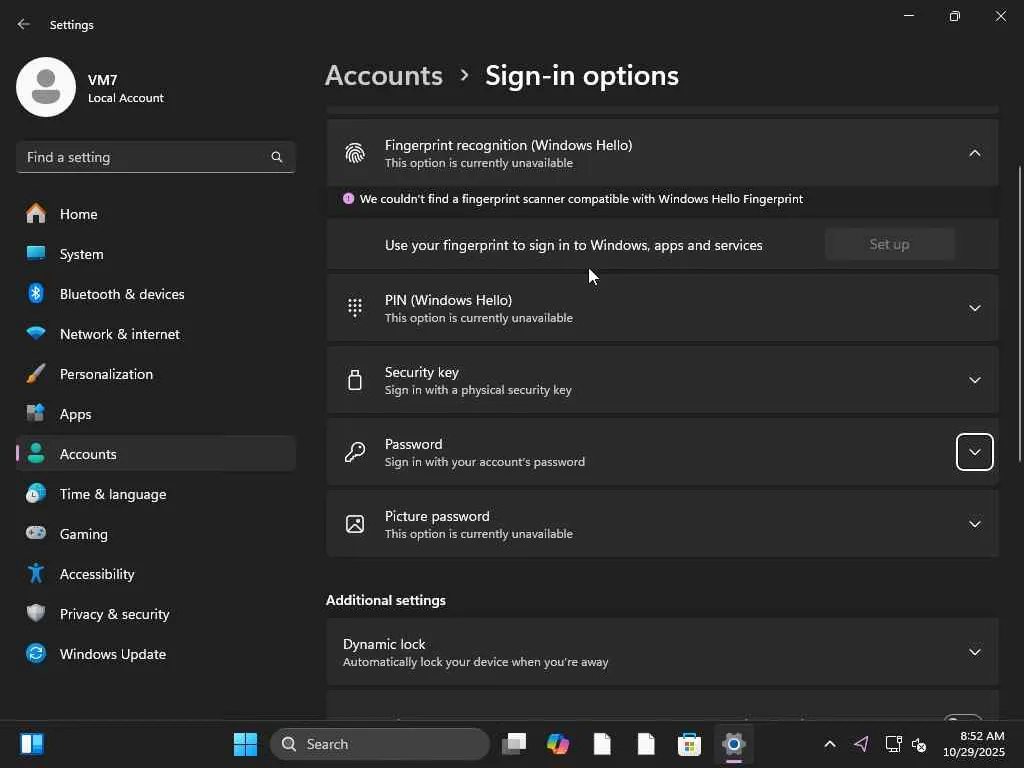Collapse Fingerprint recognition section chevron

click(x=974, y=153)
